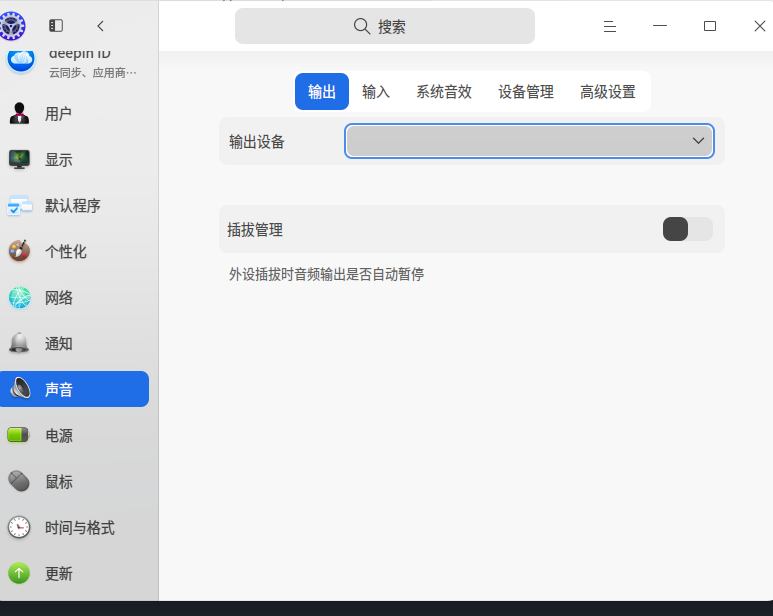
Task: Open 通知 settings label
Action: click(58, 343)
